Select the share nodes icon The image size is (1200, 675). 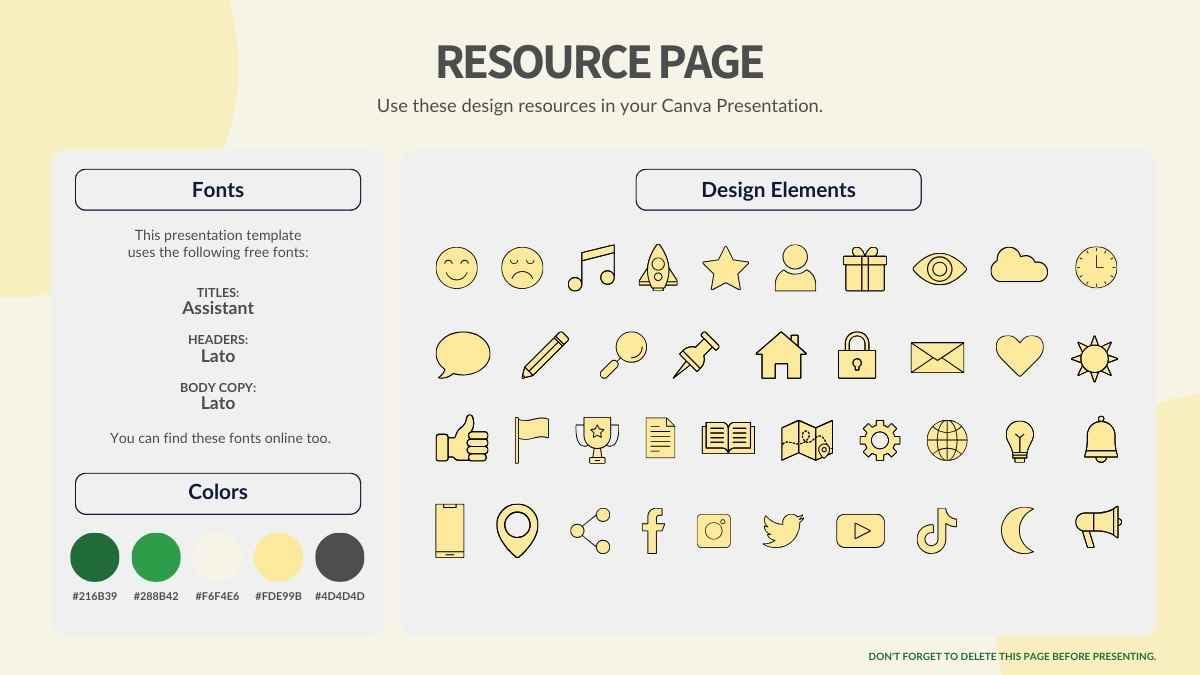tap(590, 531)
